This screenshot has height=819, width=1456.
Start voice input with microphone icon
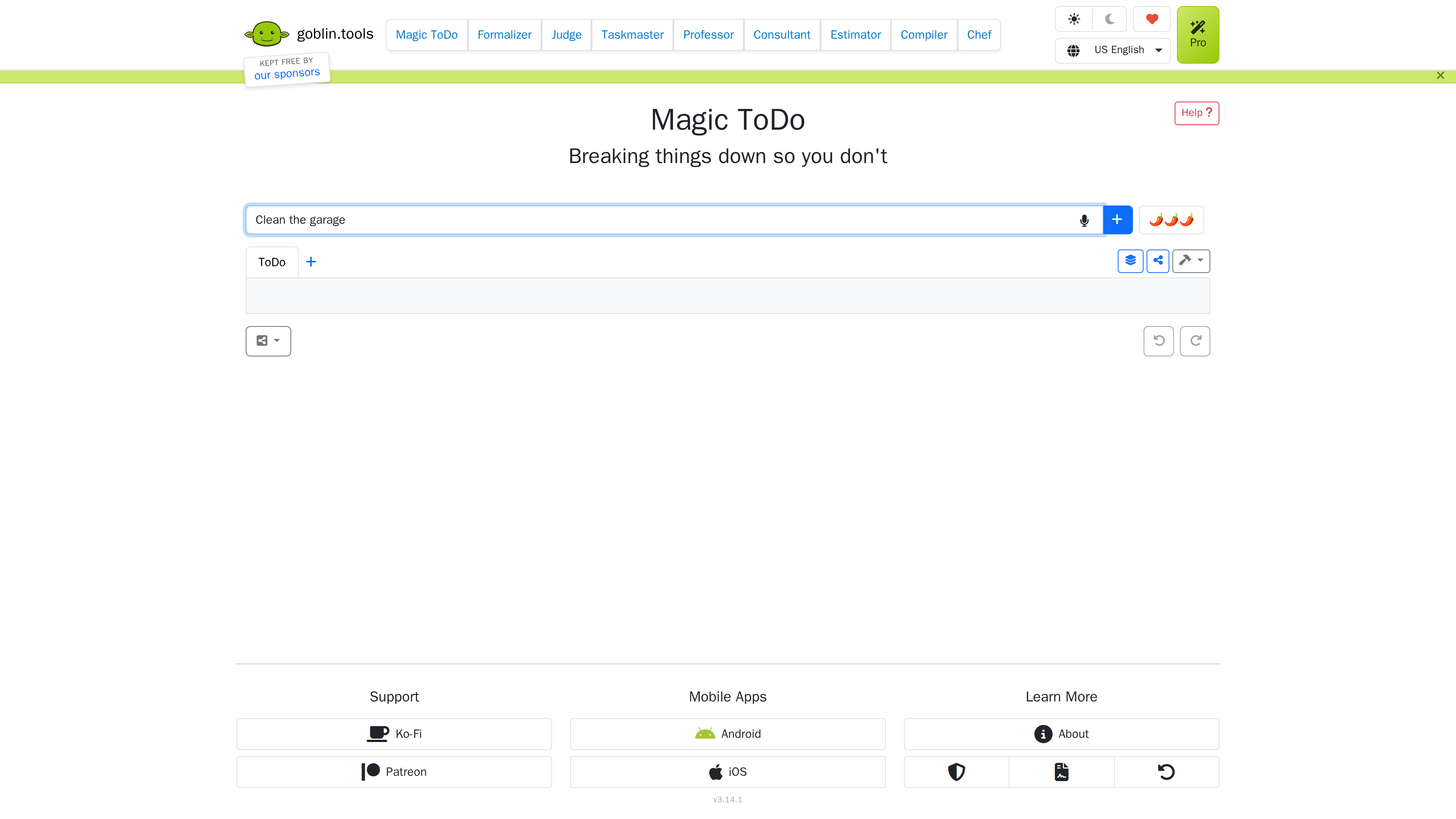pos(1084,220)
